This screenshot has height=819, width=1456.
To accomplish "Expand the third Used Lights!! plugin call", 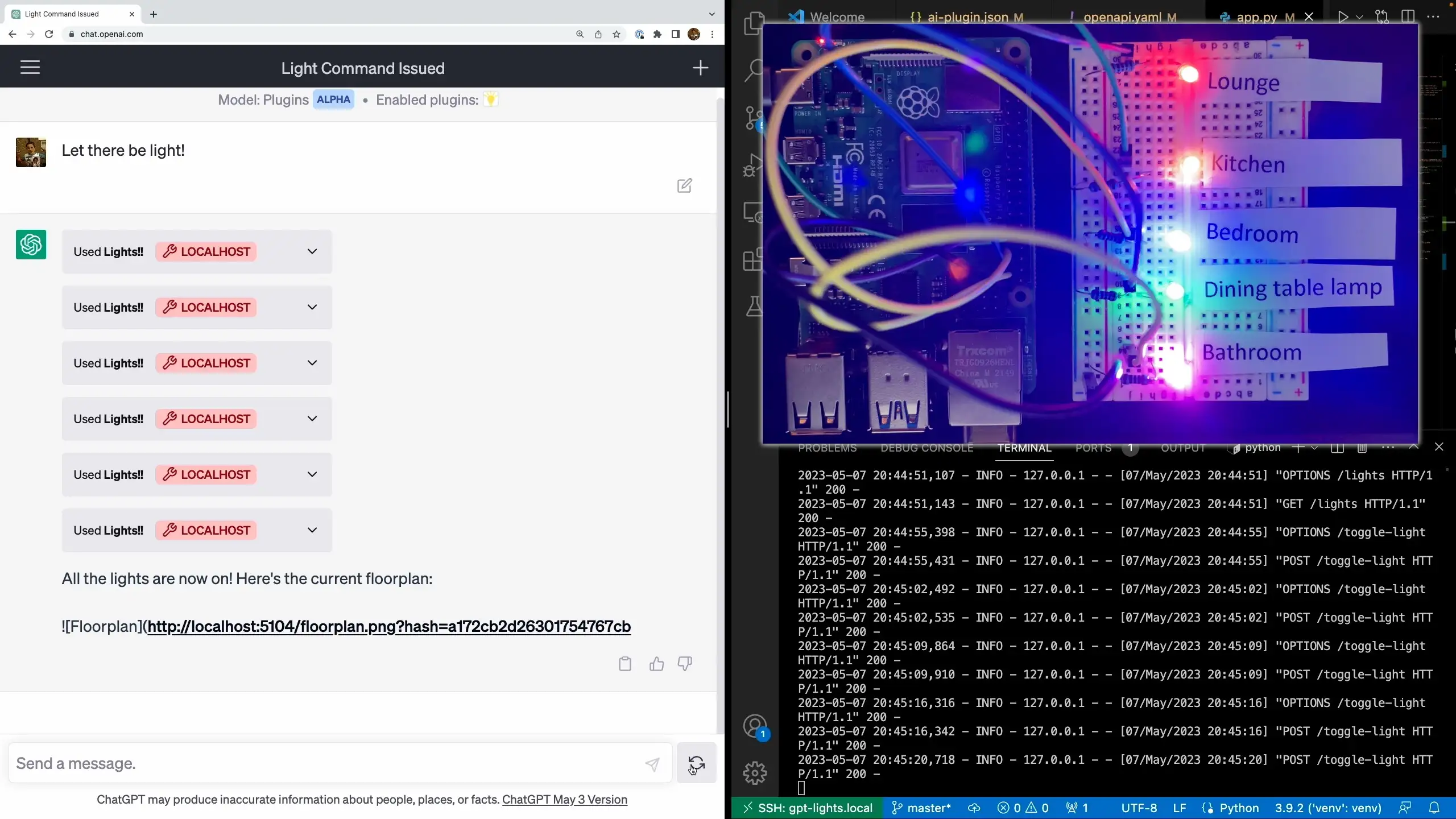I will [x=312, y=363].
